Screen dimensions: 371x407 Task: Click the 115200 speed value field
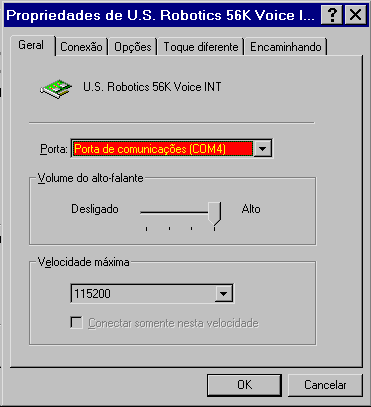point(143,294)
